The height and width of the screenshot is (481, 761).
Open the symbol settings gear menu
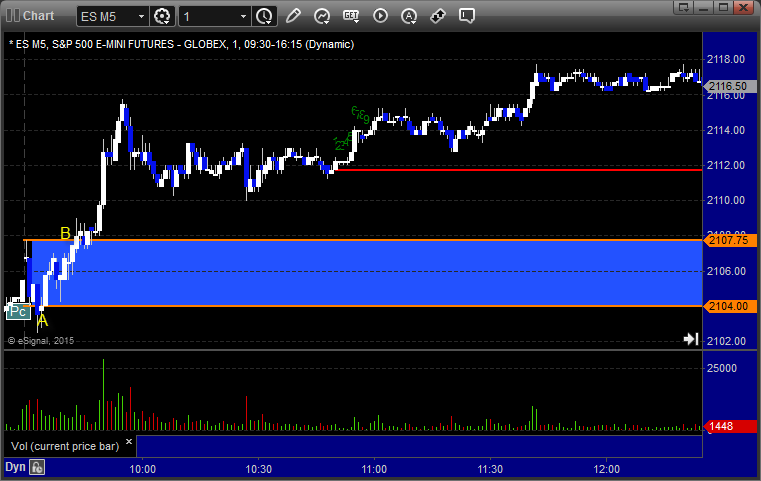tap(162, 17)
